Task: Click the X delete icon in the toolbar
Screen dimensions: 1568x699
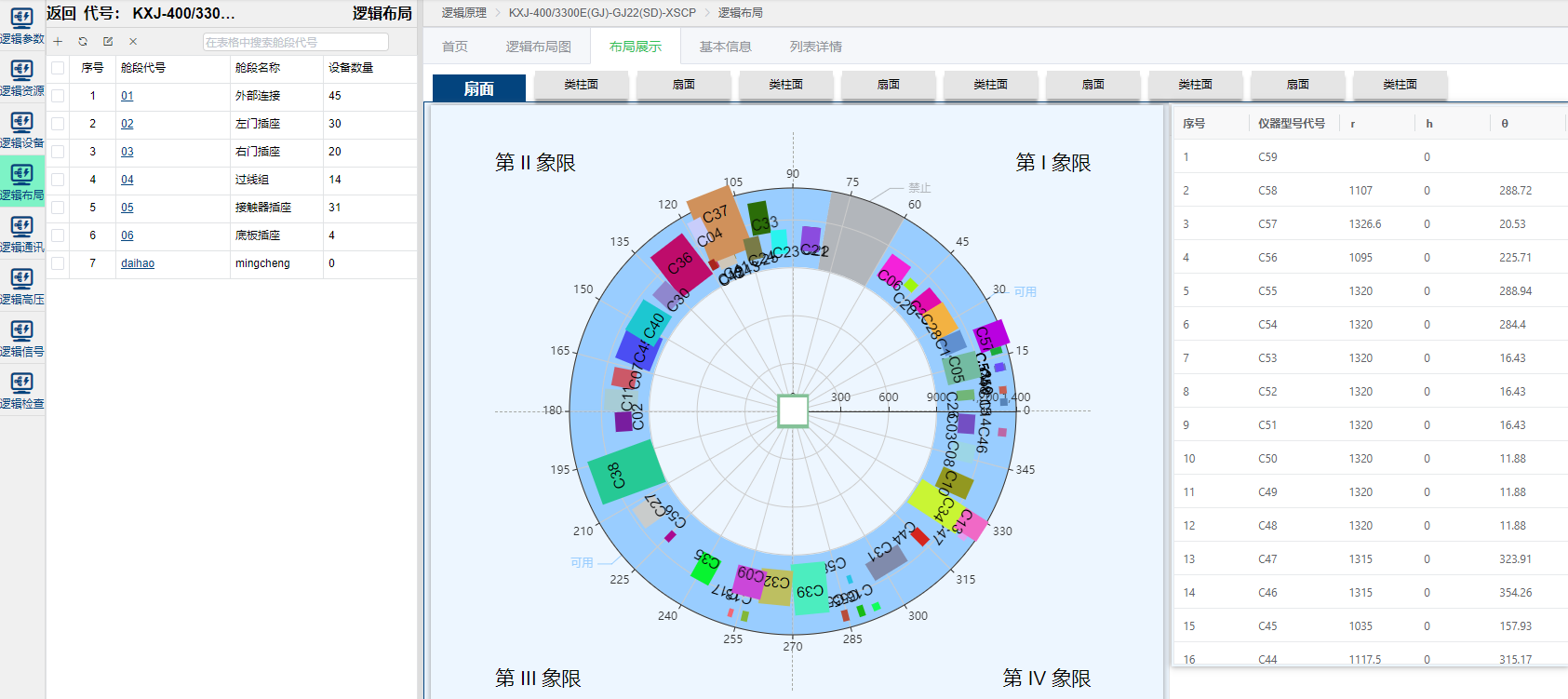Action: 133,42
